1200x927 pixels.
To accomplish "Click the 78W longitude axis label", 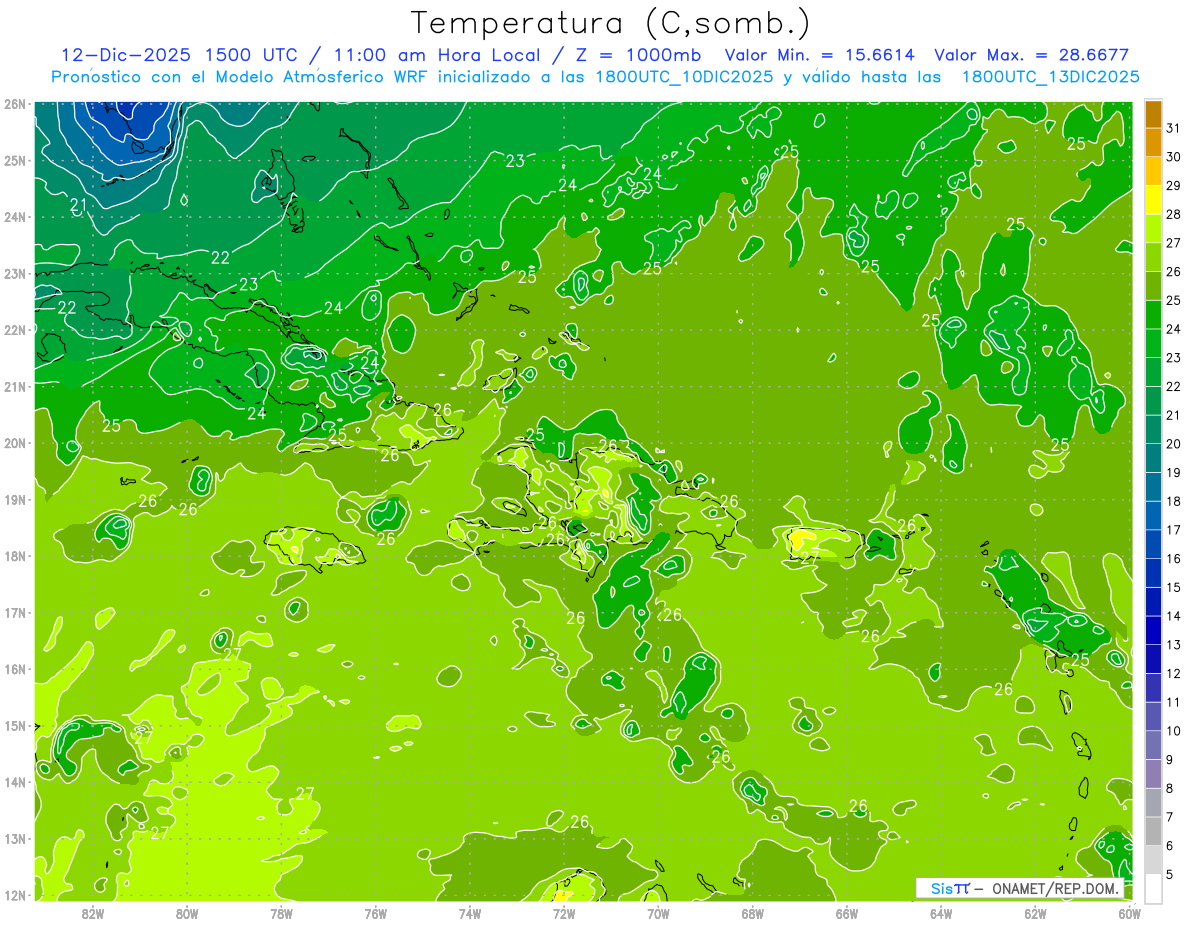I will [x=281, y=913].
